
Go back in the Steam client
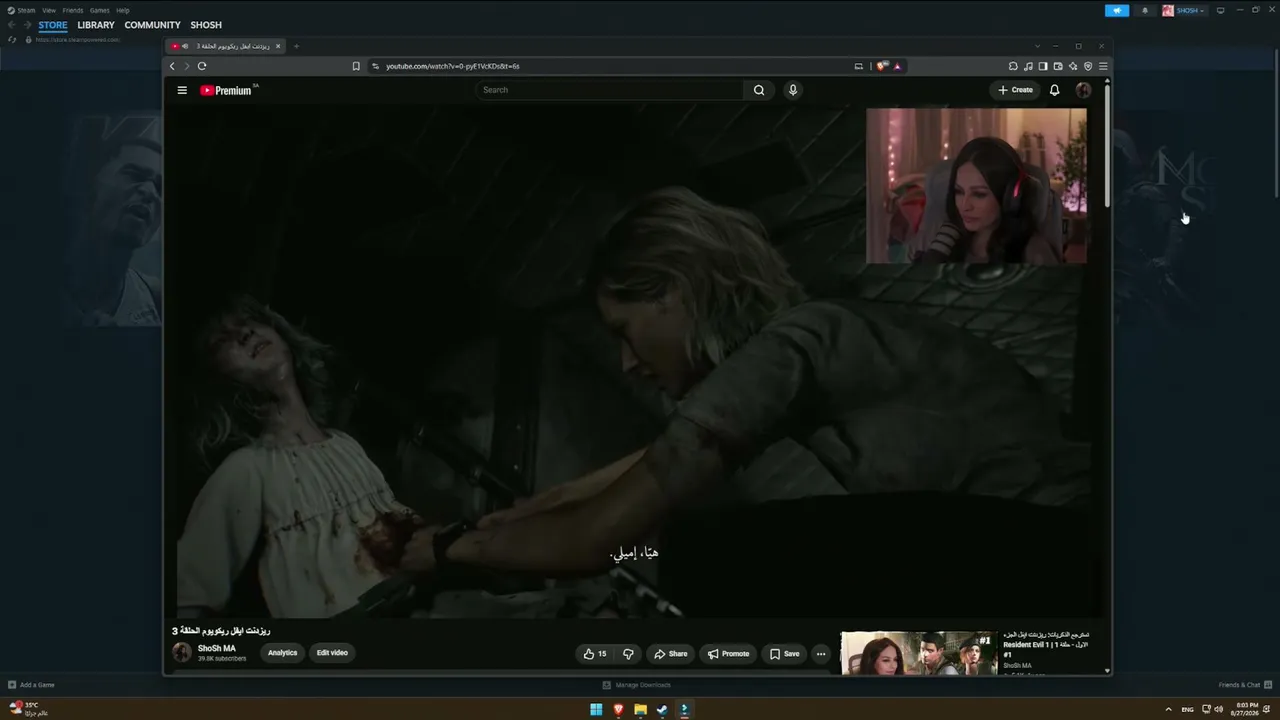[12, 25]
